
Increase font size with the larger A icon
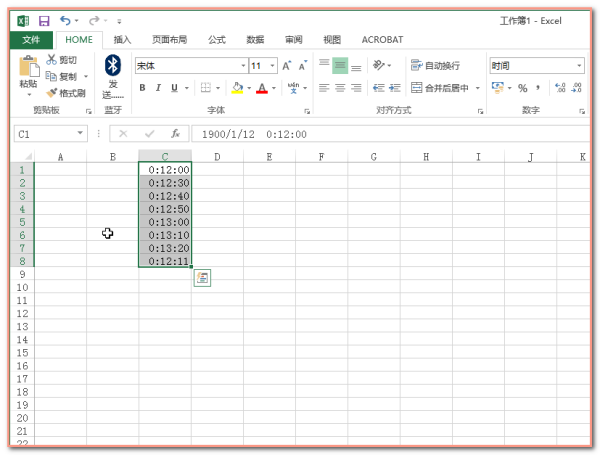287,66
